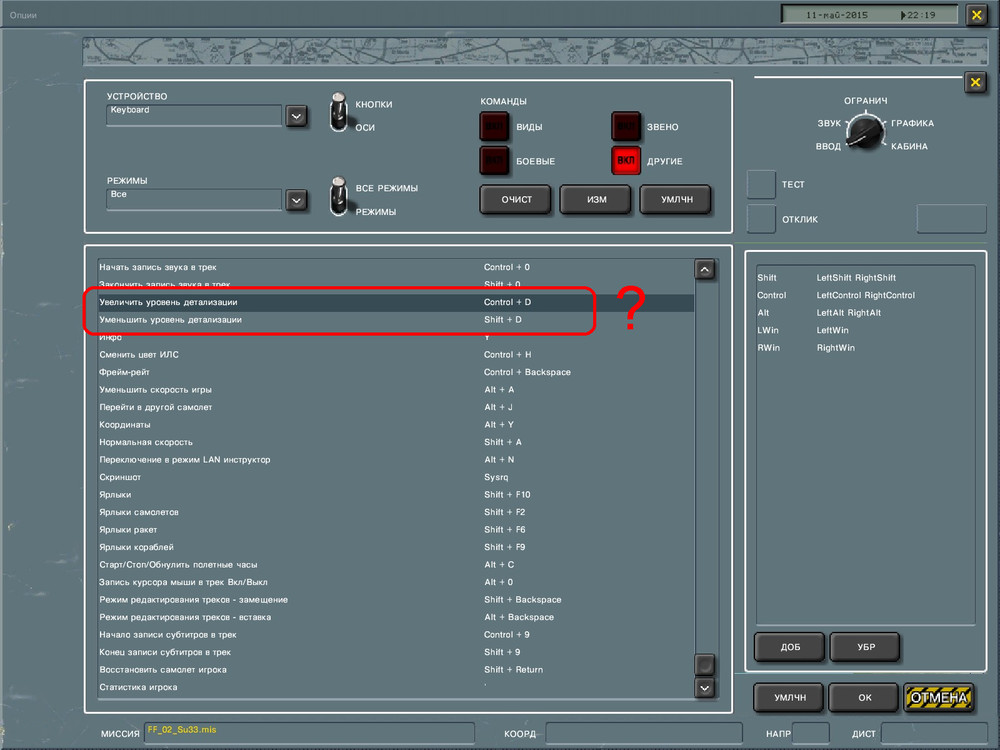
Task: Select 'Сменить цвет ИЛС' row
Action: pyautogui.click(x=395, y=355)
